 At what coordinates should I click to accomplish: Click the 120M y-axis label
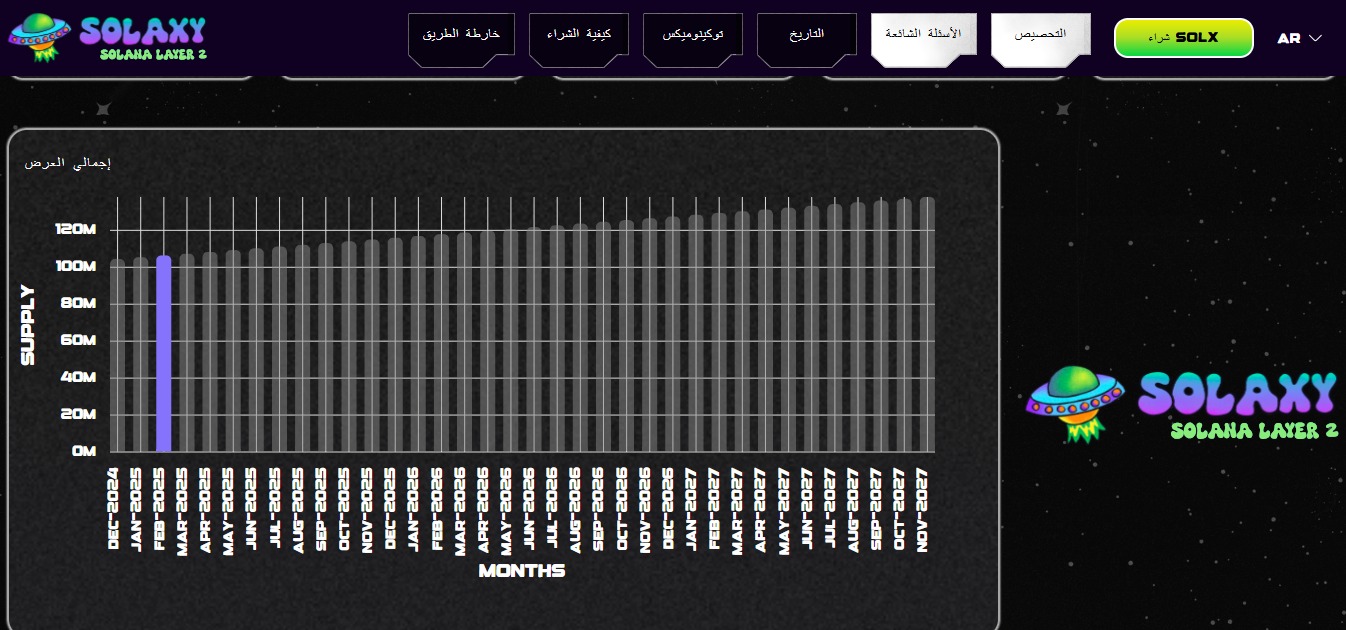76,230
